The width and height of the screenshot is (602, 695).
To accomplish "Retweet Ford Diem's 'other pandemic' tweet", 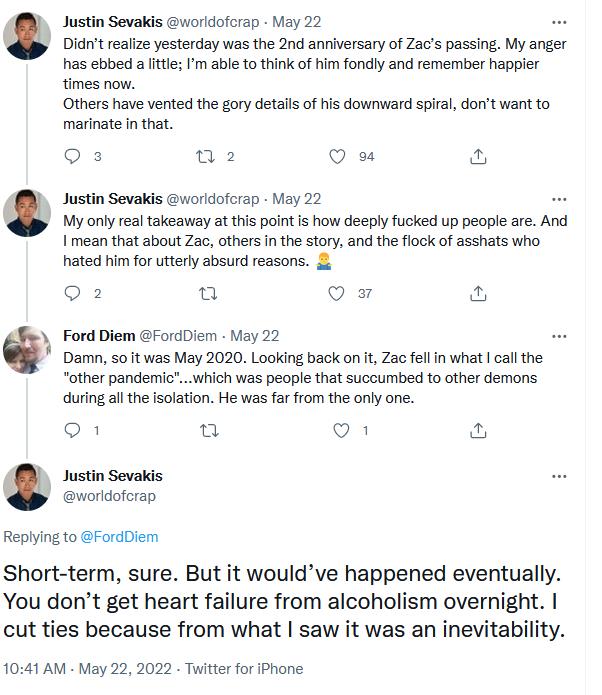I will 209,430.
